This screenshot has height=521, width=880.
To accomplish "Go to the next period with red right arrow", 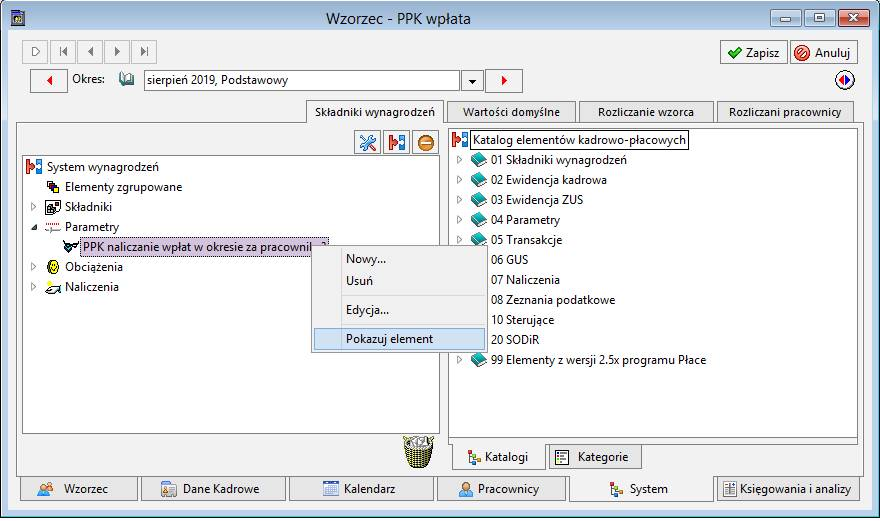I will pos(504,80).
